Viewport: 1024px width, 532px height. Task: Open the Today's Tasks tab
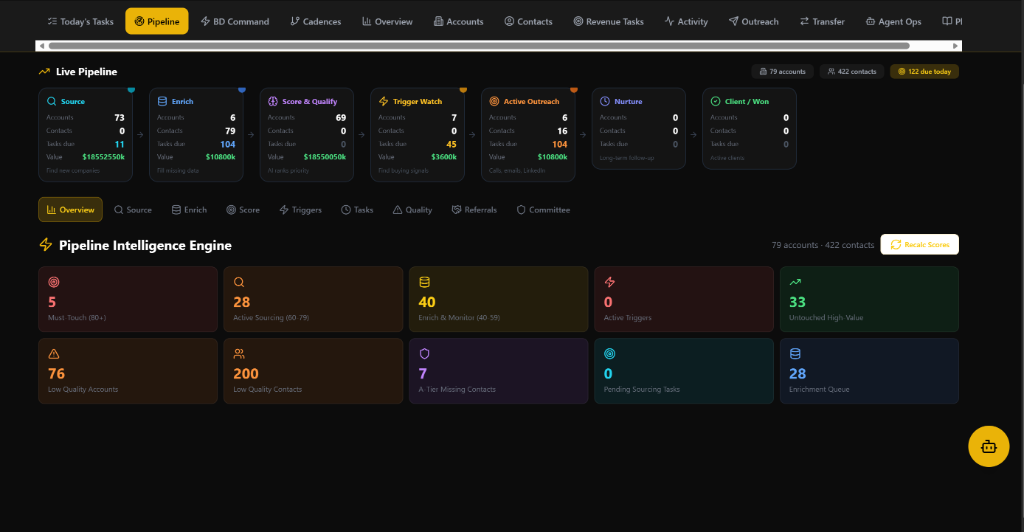click(80, 22)
